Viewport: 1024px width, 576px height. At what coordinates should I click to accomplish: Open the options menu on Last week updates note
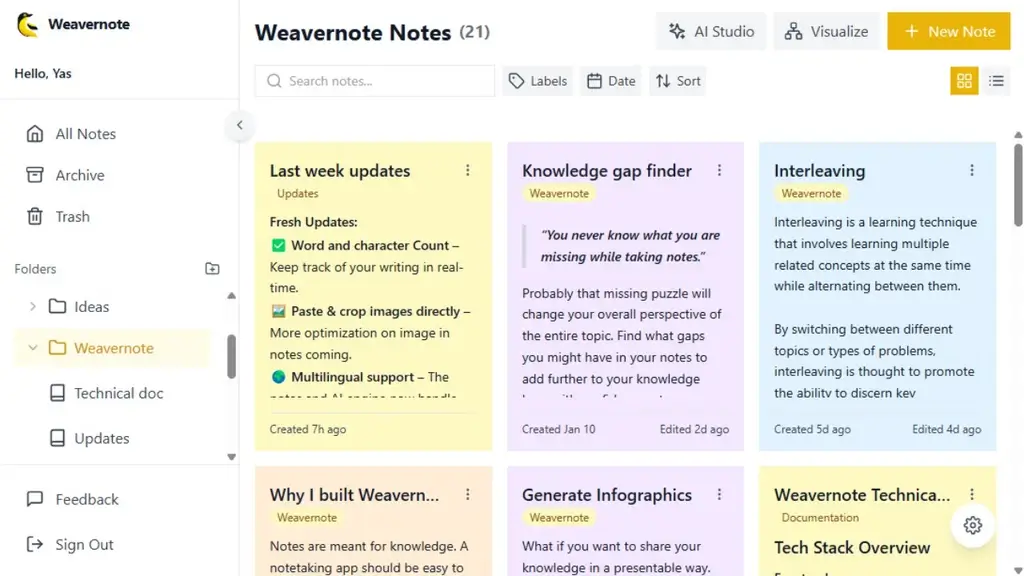click(x=468, y=171)
